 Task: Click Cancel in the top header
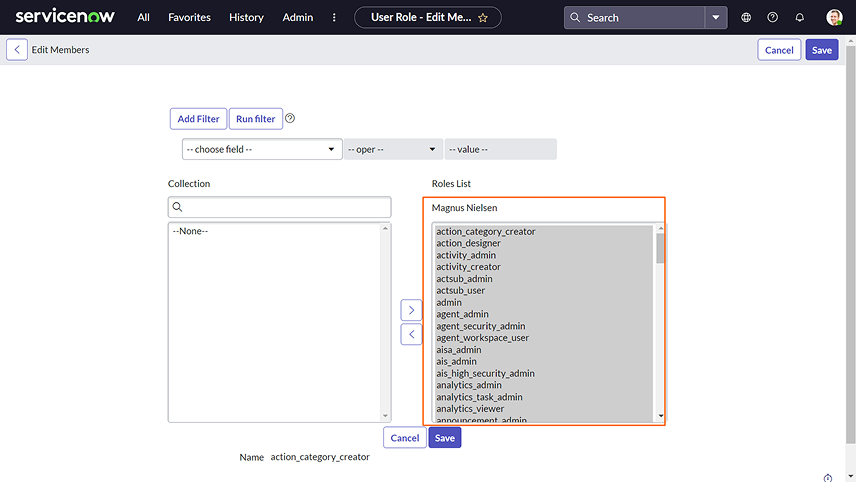(779, 50)
